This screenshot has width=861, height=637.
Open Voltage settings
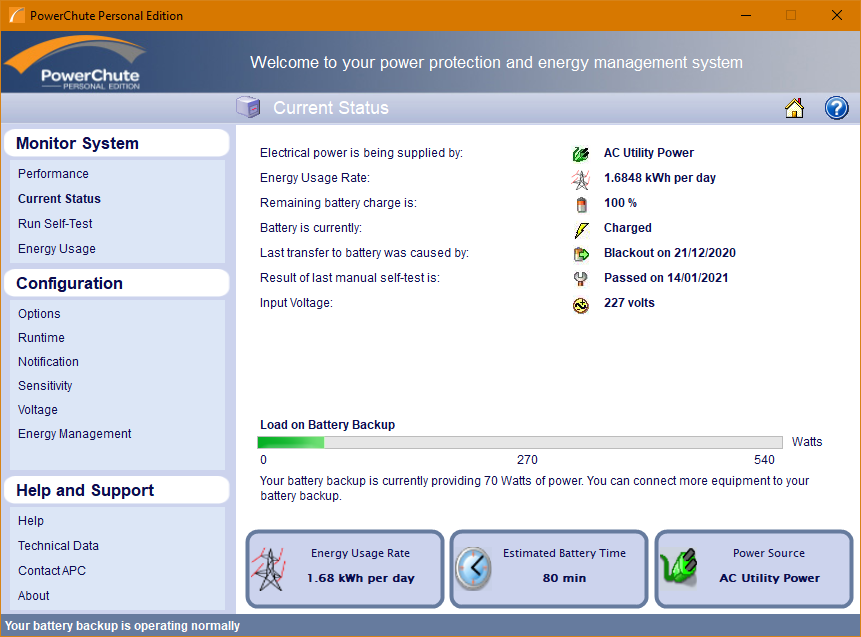point(37,410)
